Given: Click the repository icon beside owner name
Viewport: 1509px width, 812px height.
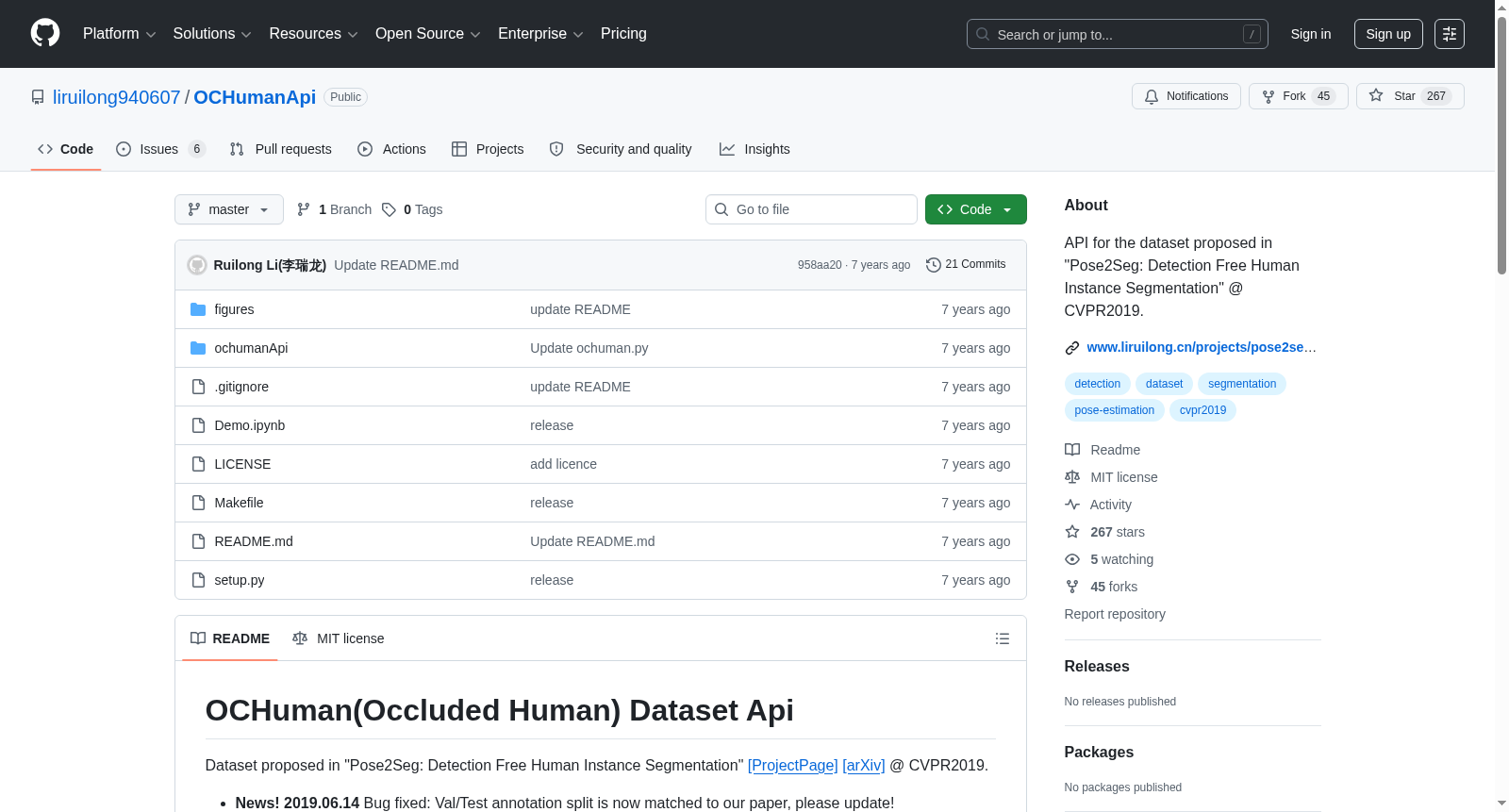Looking at the screenshot, I should point(38,97).
